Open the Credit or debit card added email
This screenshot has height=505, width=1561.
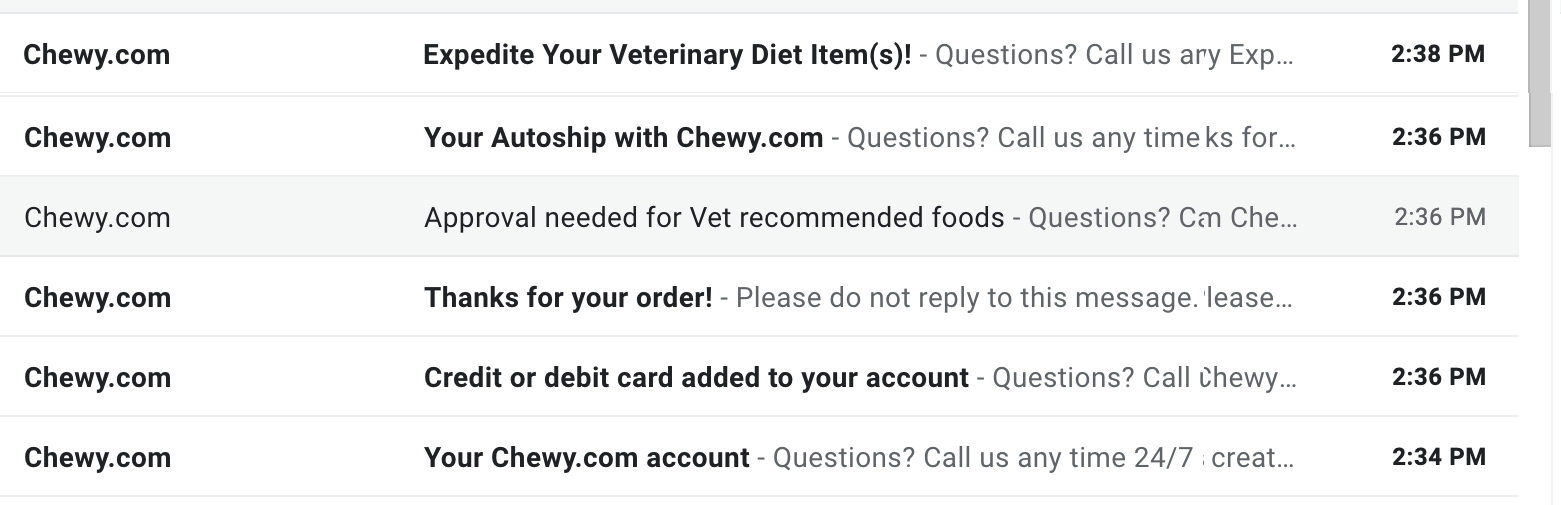(696, 377)
